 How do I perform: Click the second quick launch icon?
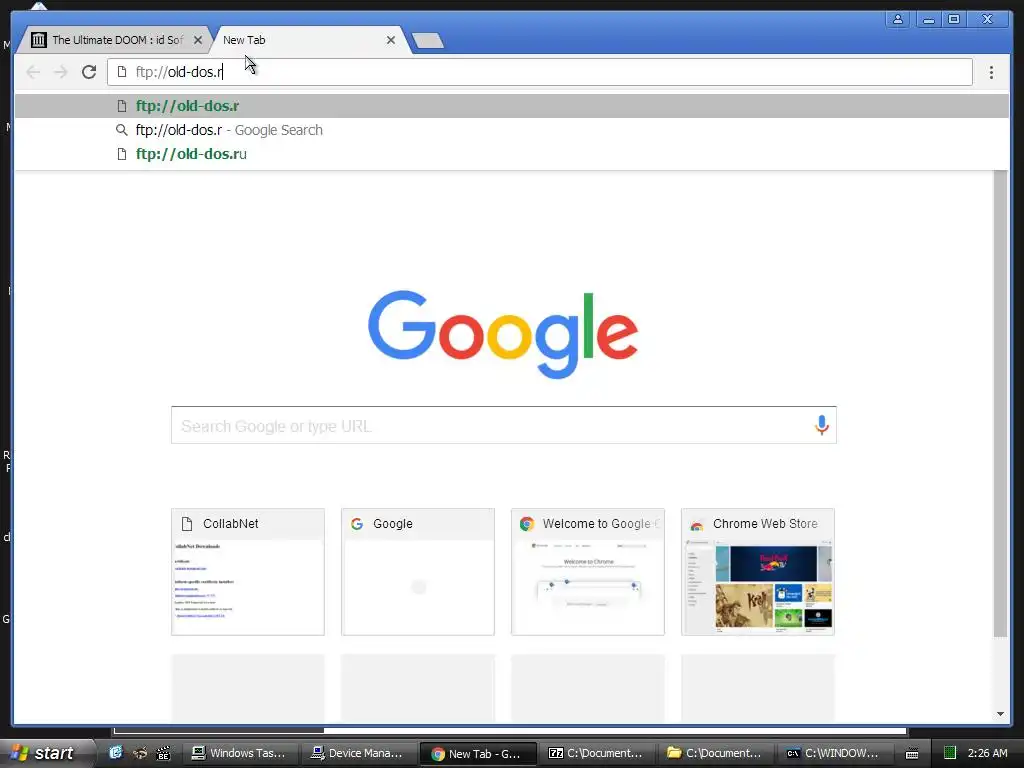coord(140,753)
